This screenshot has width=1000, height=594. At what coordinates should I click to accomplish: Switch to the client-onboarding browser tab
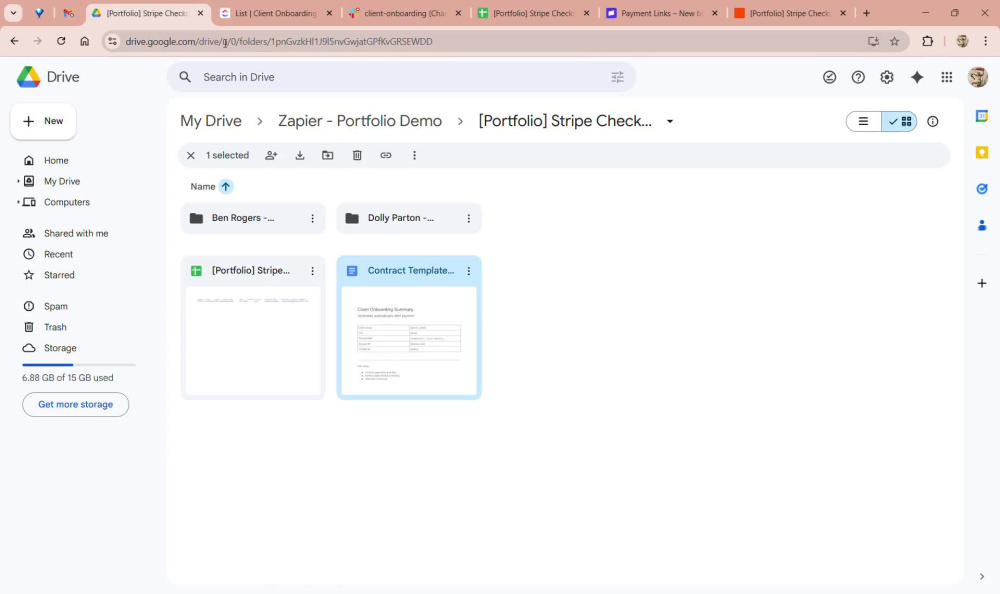point(404,13)
